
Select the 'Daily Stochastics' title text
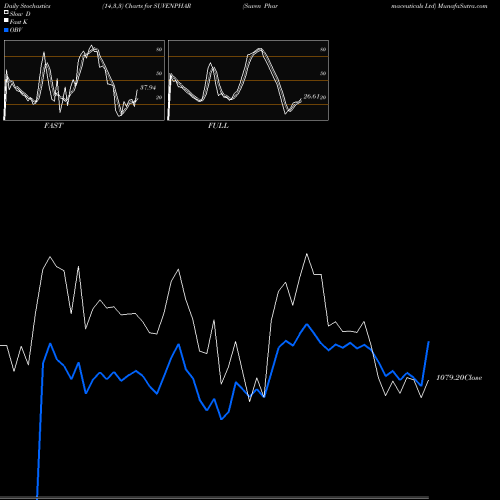[x=27, y=6]
